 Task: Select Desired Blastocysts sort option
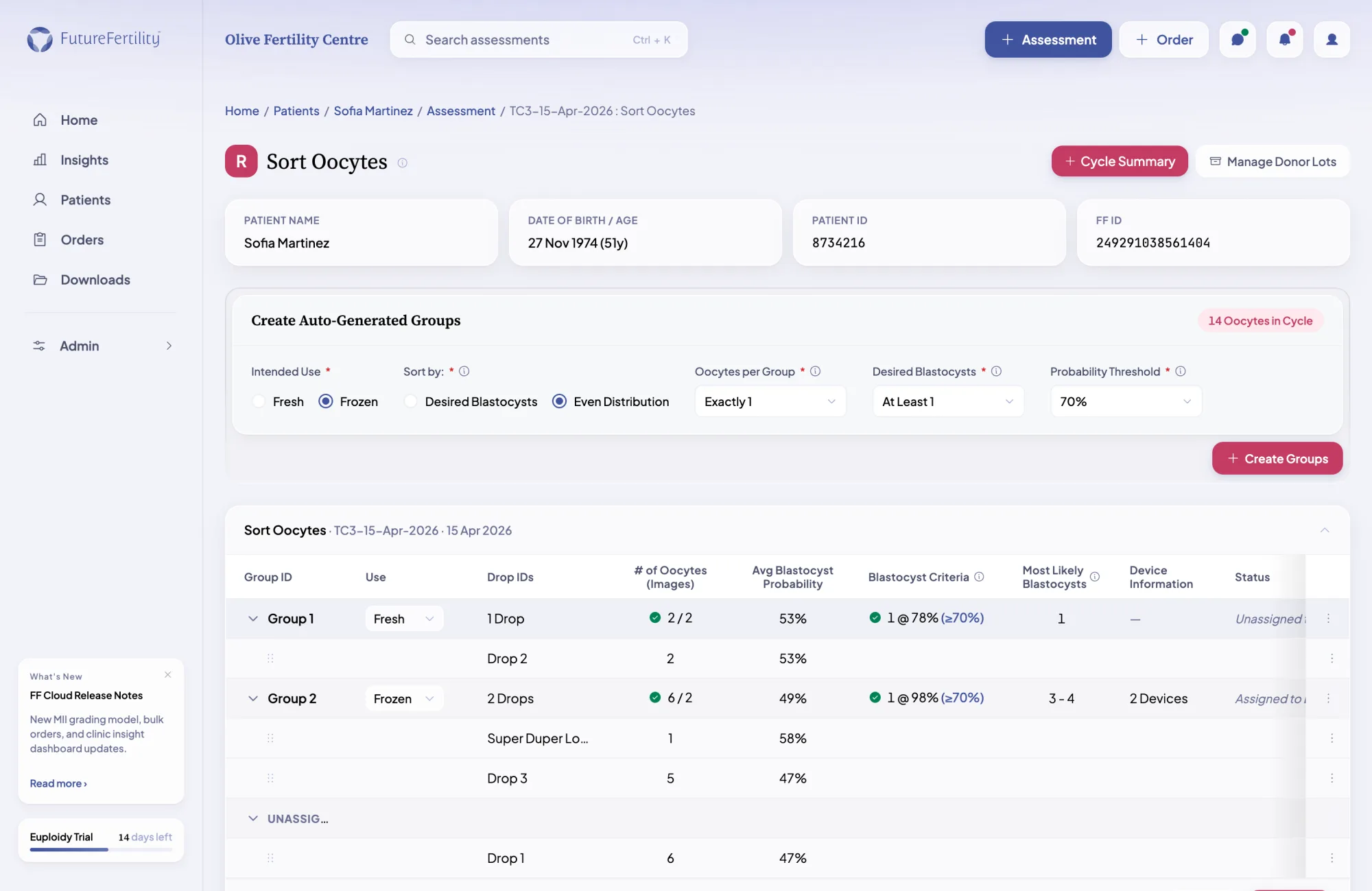tap(410, 401)
